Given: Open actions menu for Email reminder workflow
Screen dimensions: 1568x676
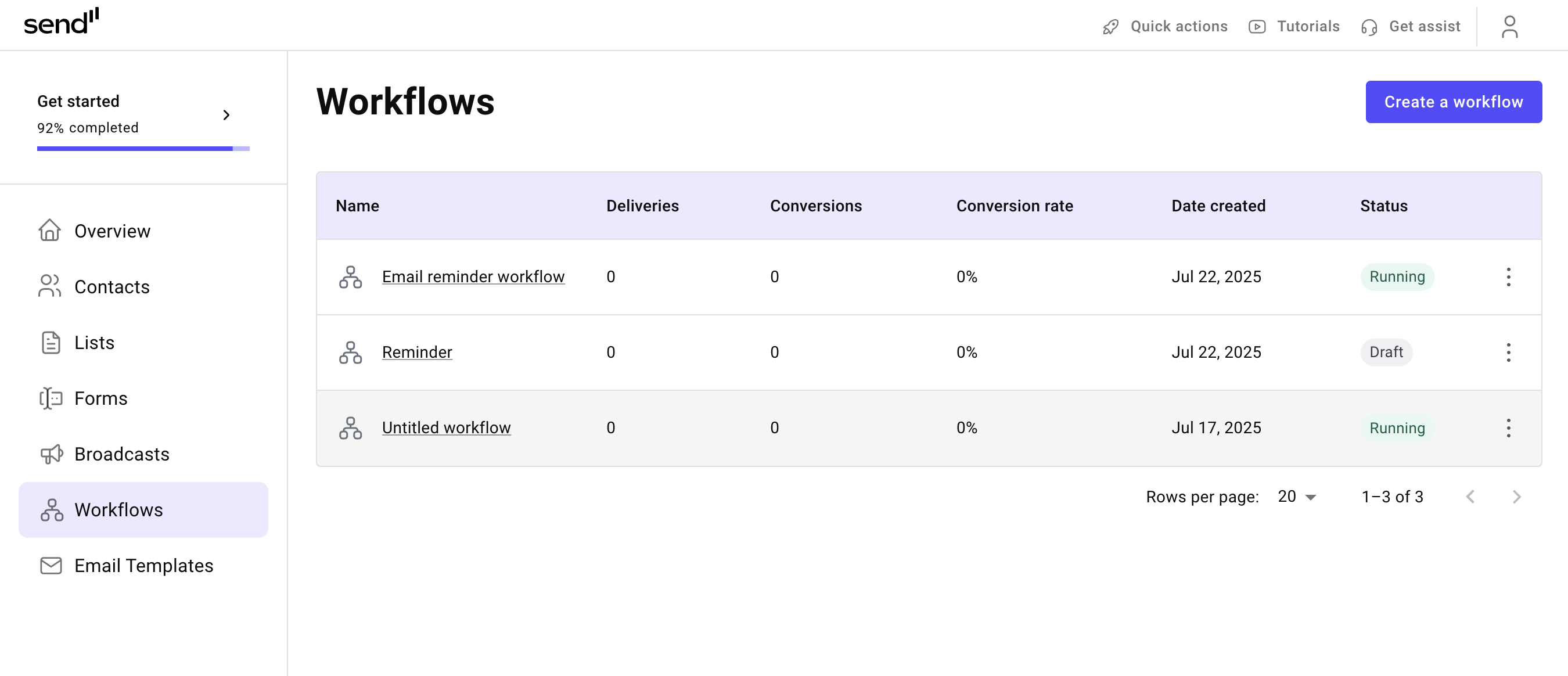Looking at the screenshot, I should click(1508, 277).
